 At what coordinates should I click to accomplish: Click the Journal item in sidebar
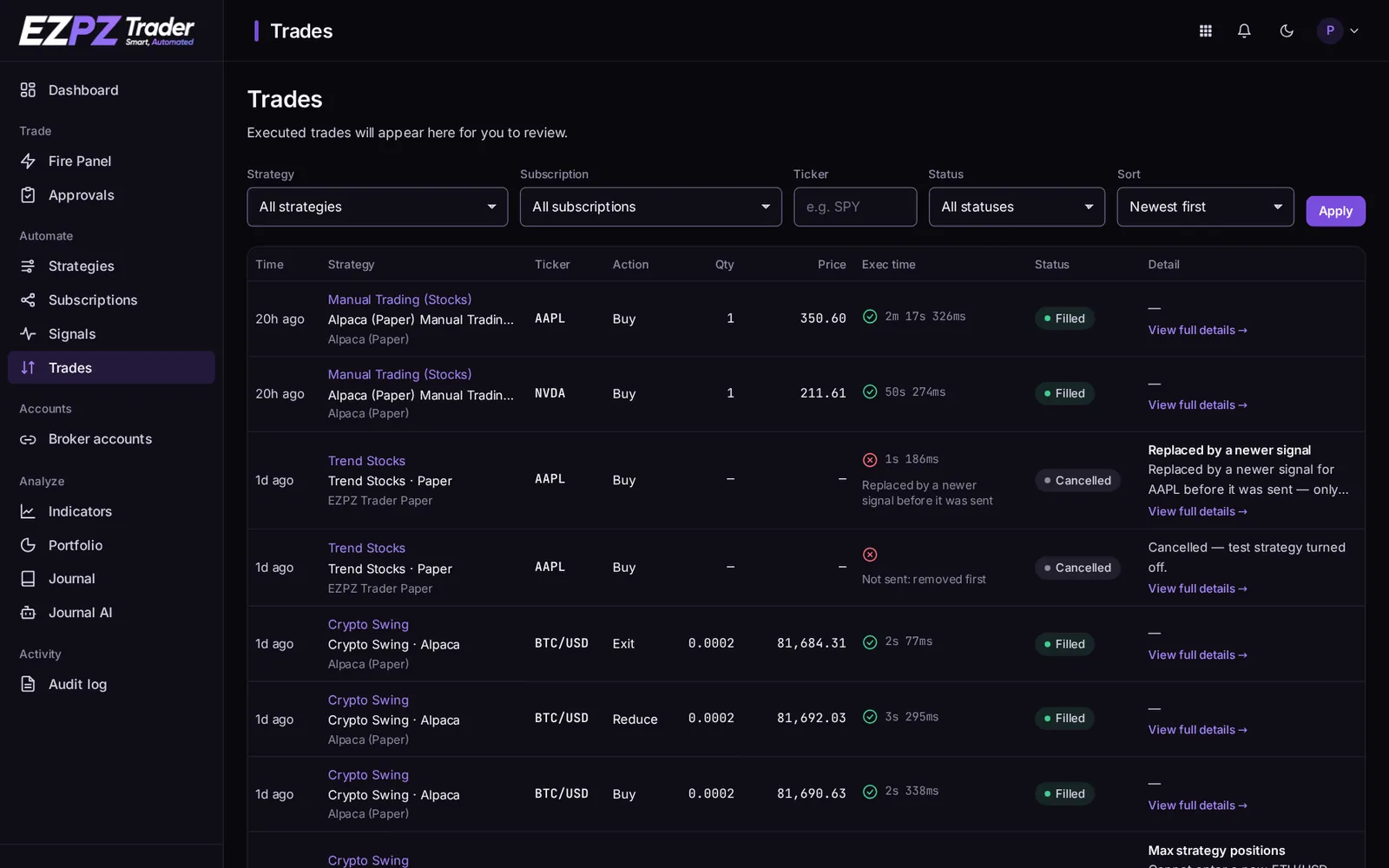(x=111, y=579)
